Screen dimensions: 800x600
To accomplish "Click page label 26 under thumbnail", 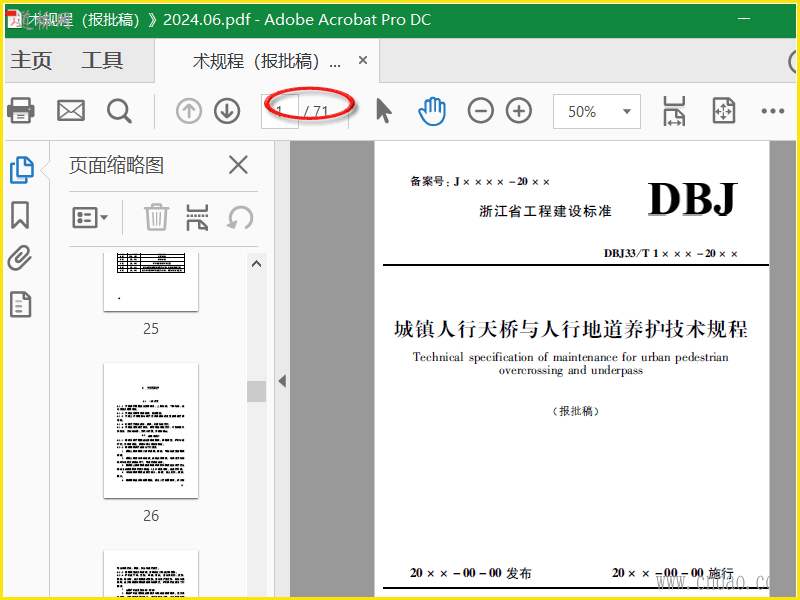I will pyautogui.click(x=151, y=516).
